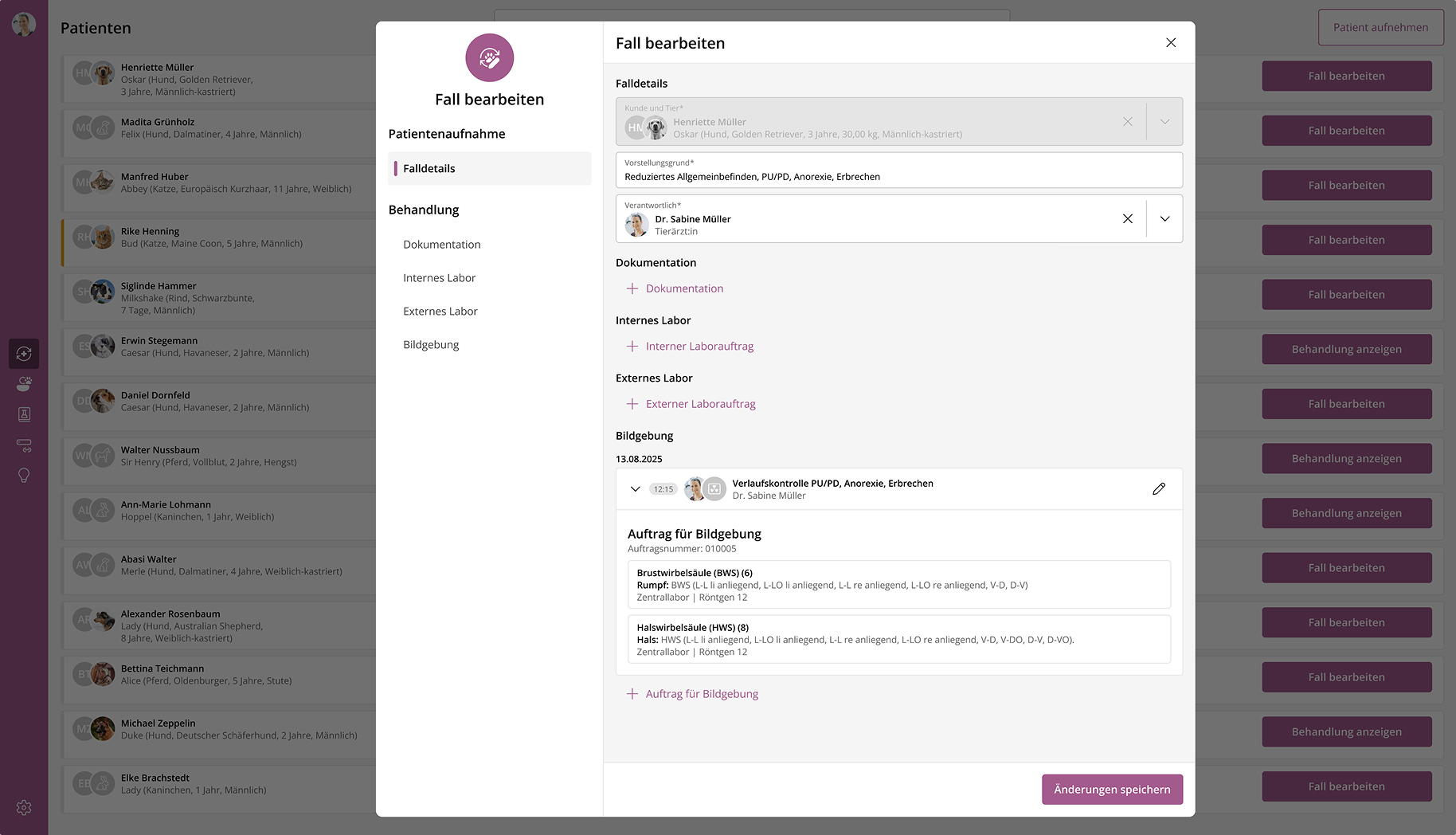Click Behandlung anzeigen for Michael Zeppelin row
Image resolution: width=1456 pixels, height=835 pixels.
[x=1346, y=732]
